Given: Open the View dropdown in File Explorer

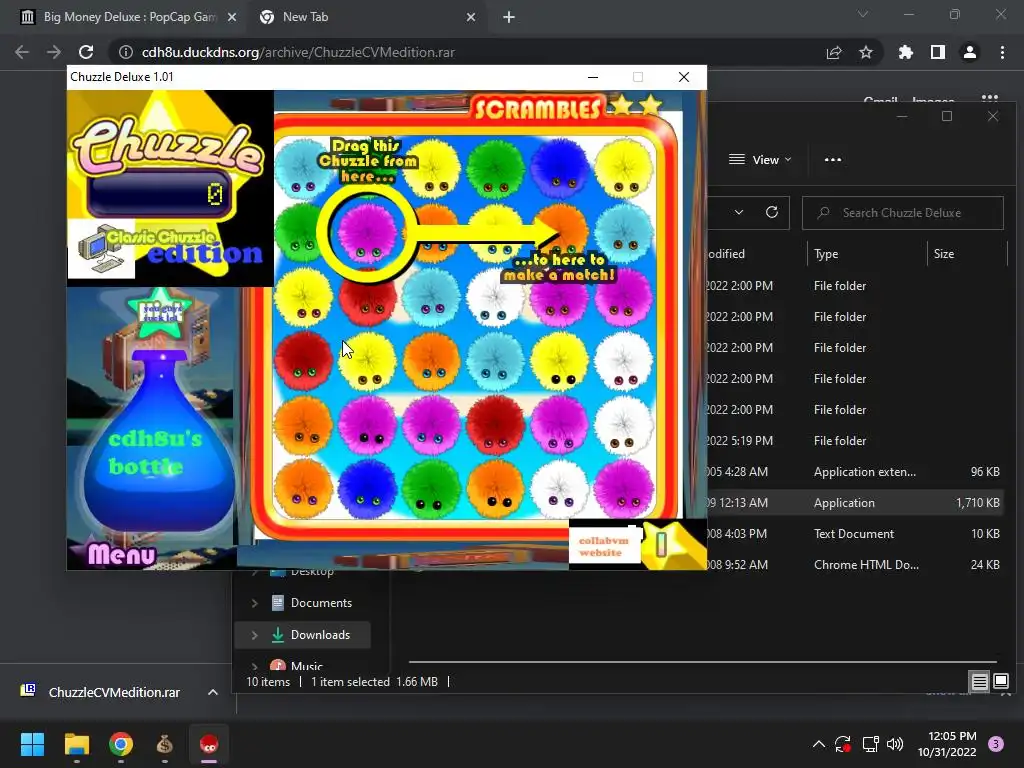Looking at the screenshot, I should pos(760,159).
